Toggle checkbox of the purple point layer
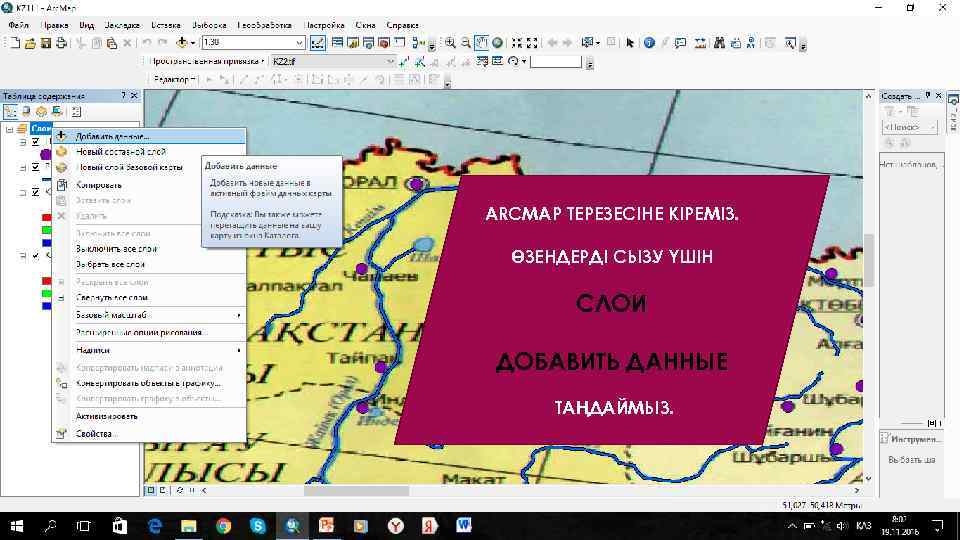 point(36,141)
